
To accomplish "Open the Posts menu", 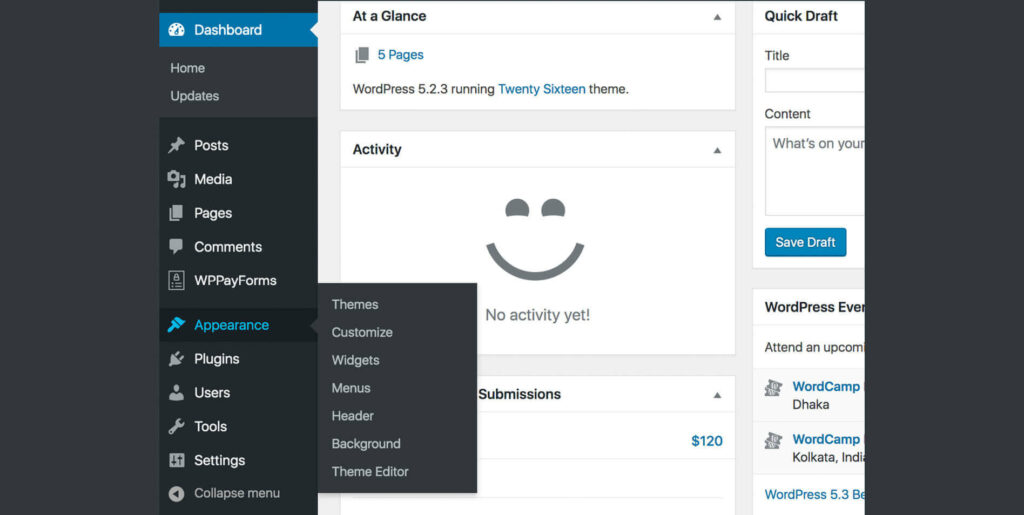I will (238, 145).
